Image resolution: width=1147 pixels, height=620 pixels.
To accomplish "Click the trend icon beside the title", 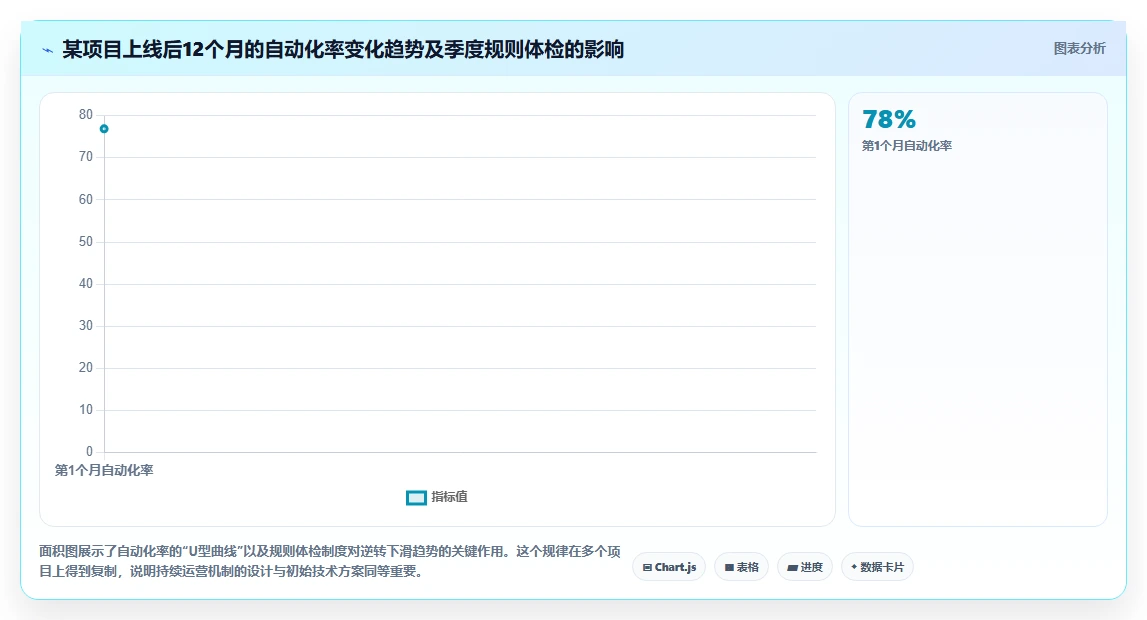I will (48, 50).
